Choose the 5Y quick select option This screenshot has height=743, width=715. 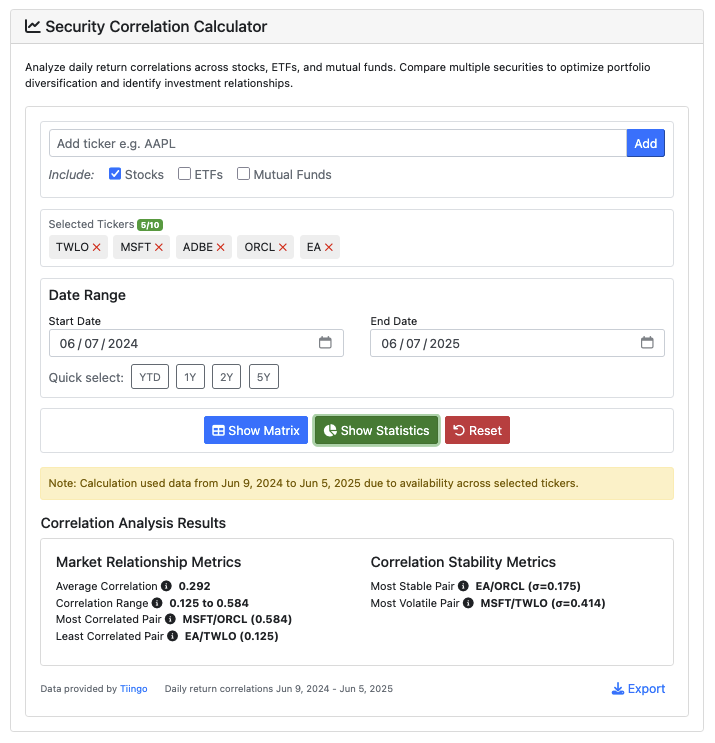coord(264,377)
